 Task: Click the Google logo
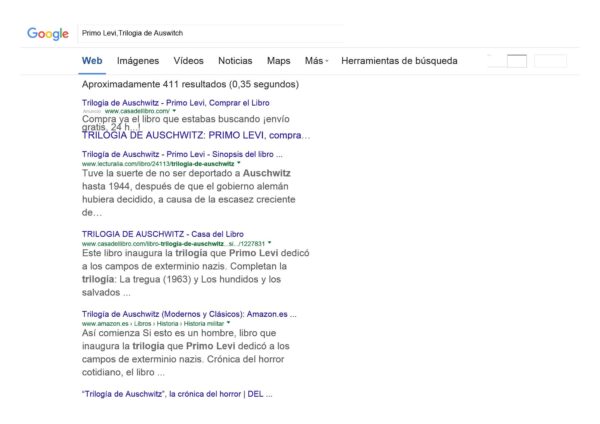point(48,34)
